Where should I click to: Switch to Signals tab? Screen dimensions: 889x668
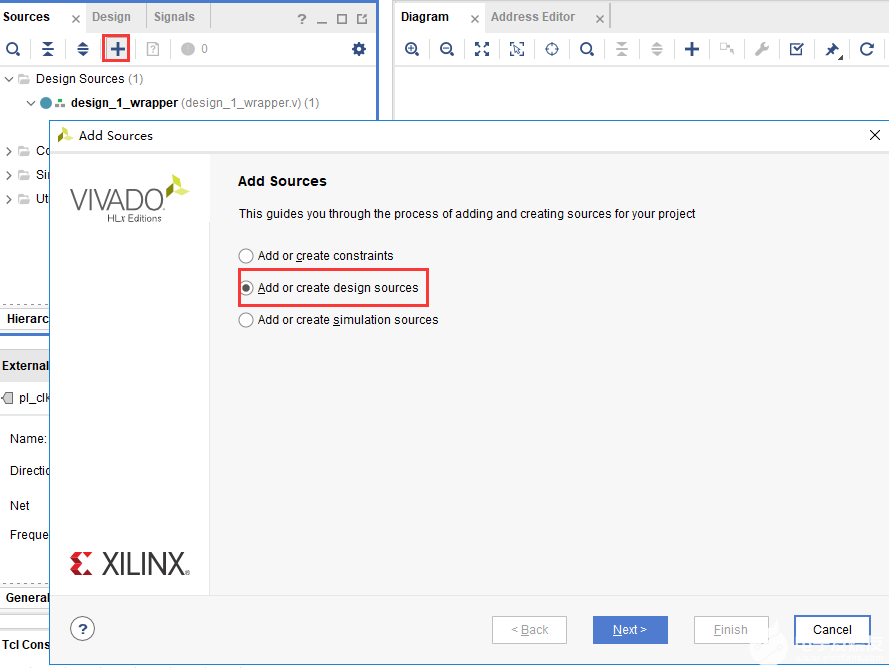pos(174,17)
